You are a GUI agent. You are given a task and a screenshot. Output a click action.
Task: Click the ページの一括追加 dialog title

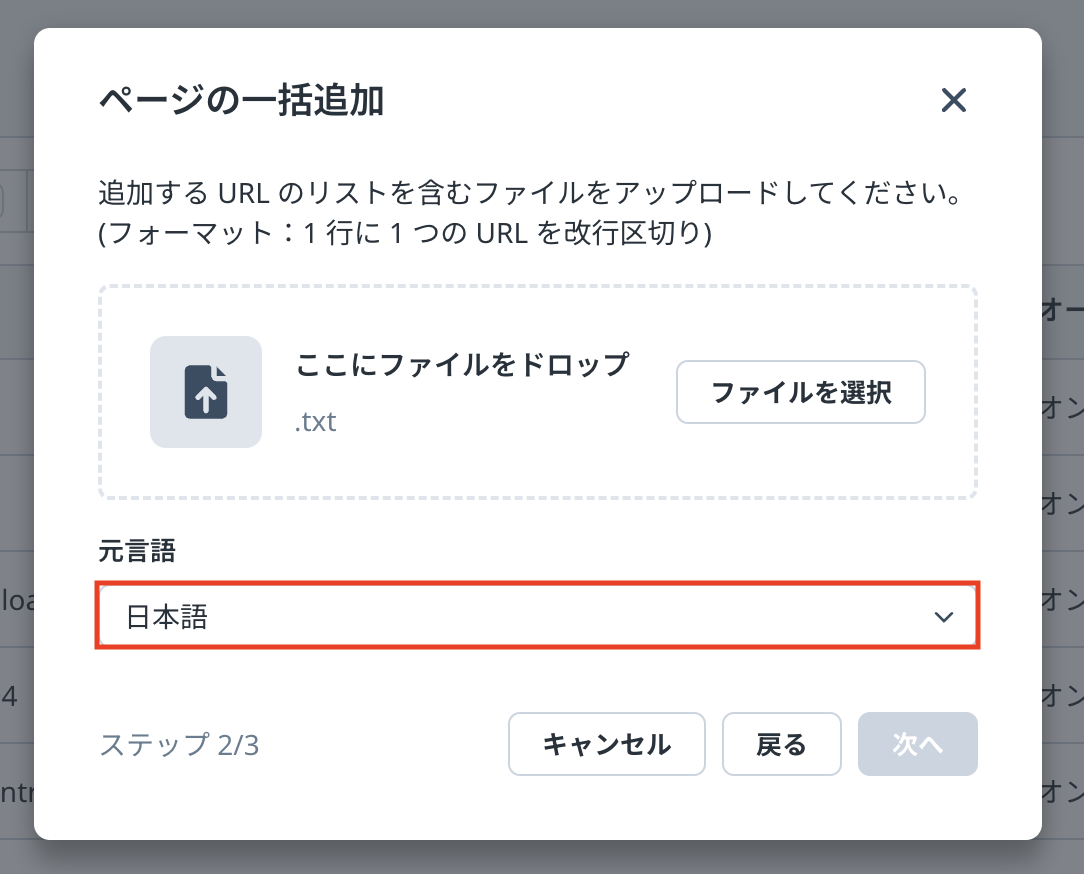point(241,101)
